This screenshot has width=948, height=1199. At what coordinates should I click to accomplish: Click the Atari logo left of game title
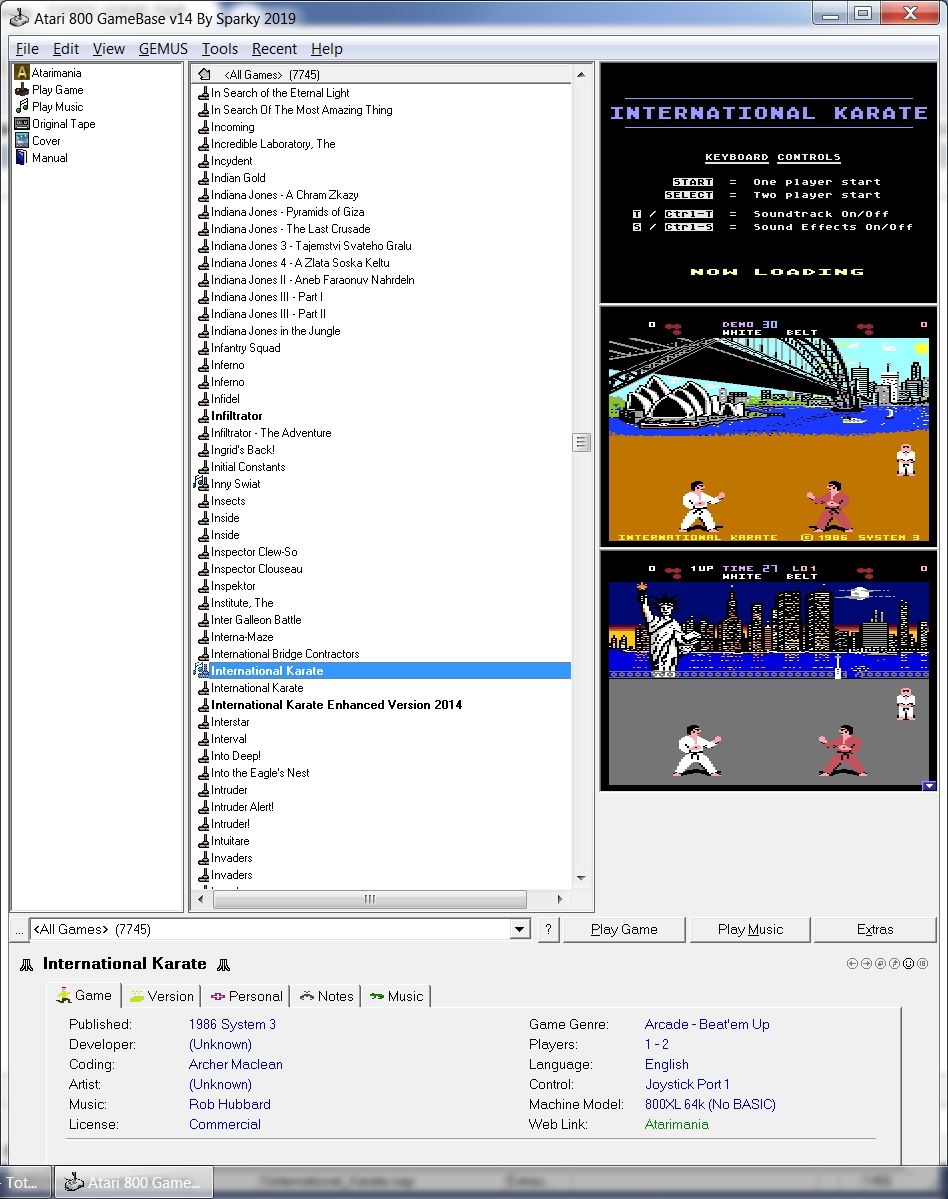tap(27, 965)
